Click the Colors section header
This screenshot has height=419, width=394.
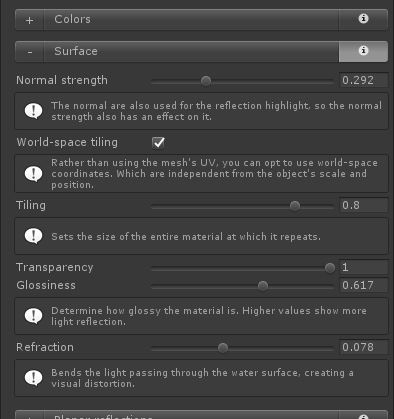191,20
